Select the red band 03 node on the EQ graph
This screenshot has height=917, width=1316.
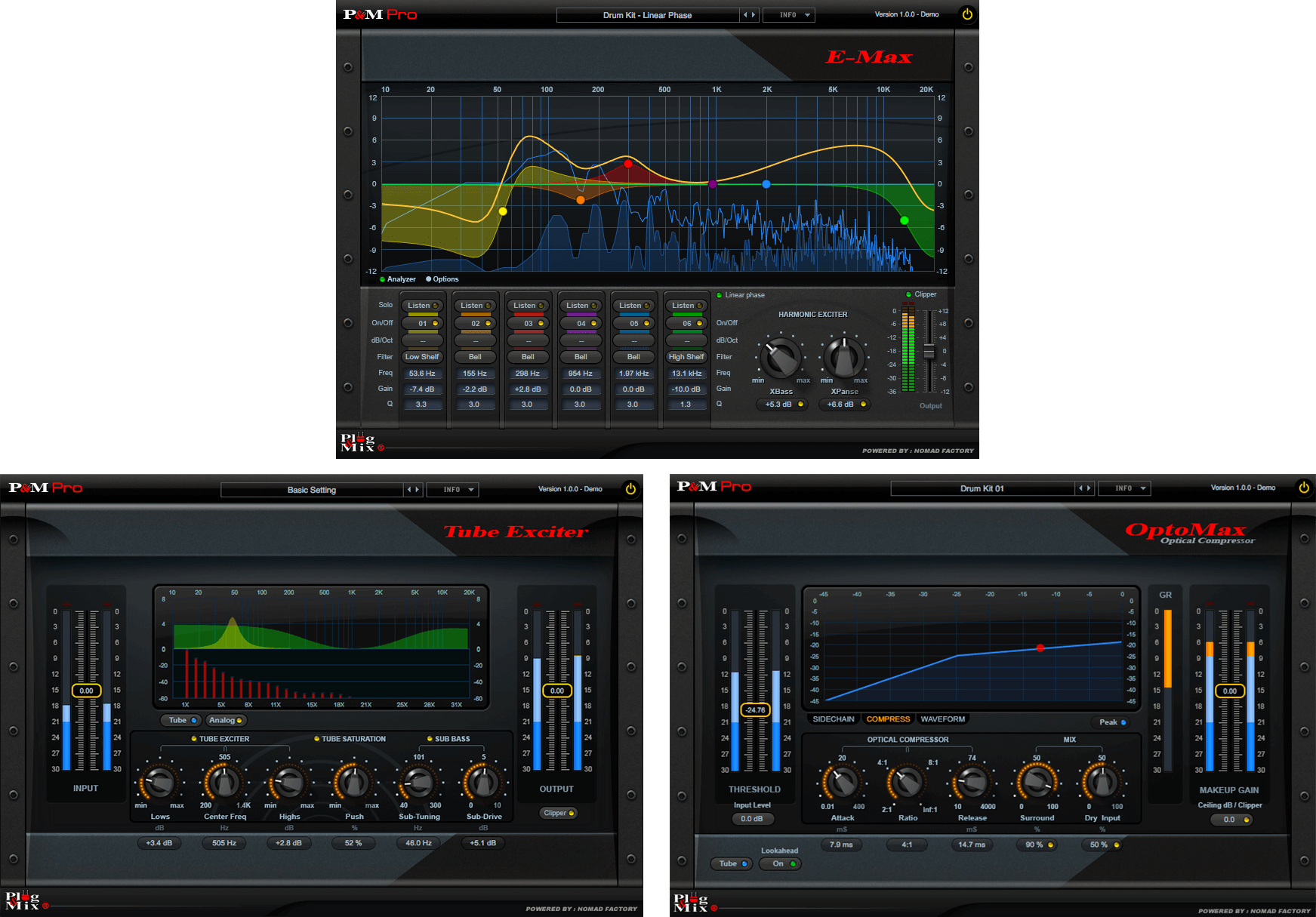[x=627, y=164]
